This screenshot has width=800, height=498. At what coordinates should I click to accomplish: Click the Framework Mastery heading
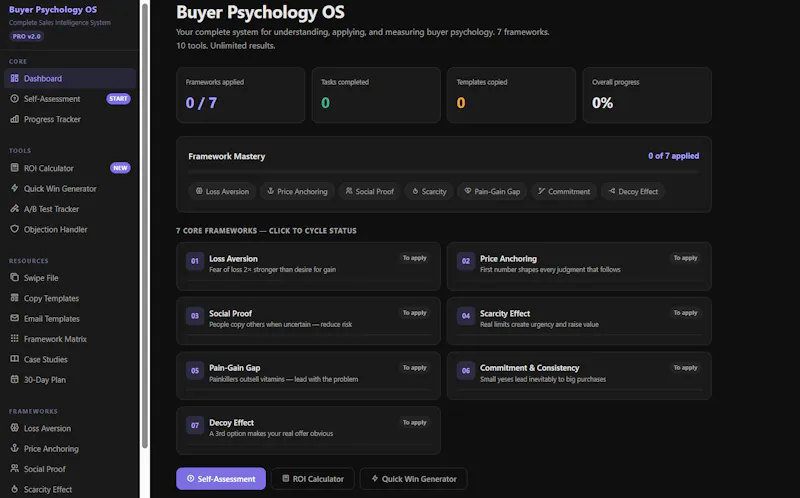coord(227,156)
